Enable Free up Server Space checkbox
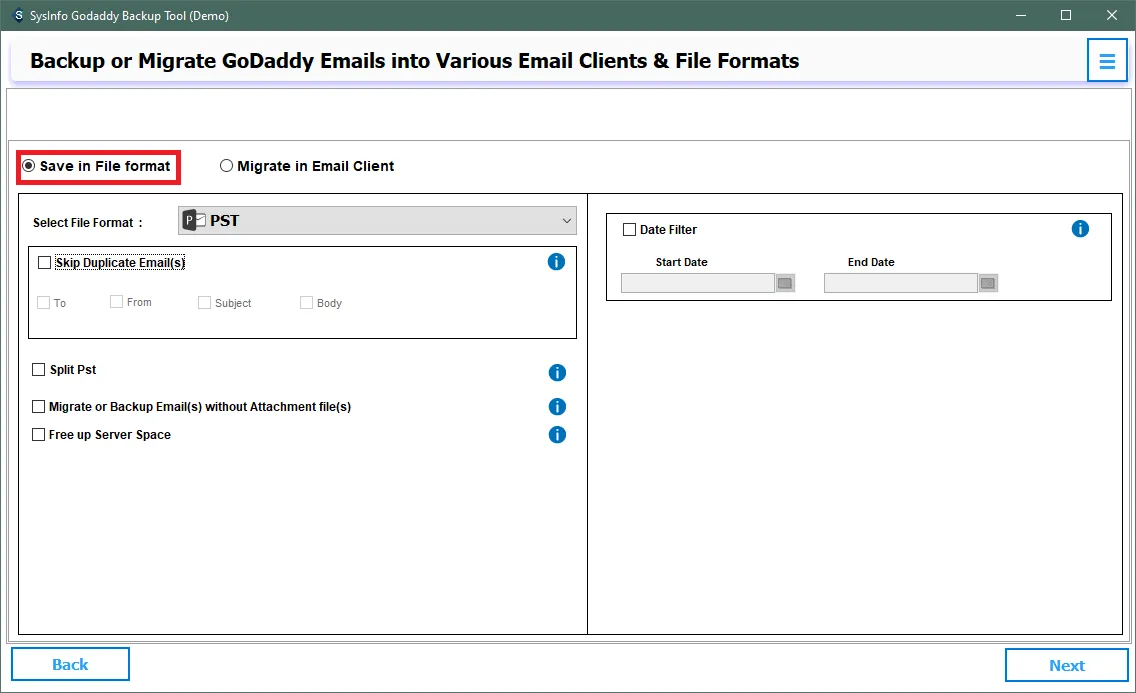Image resolution: width=1136 pixels, height=693 pixels. pyautogui.click(x=39, y=435)
